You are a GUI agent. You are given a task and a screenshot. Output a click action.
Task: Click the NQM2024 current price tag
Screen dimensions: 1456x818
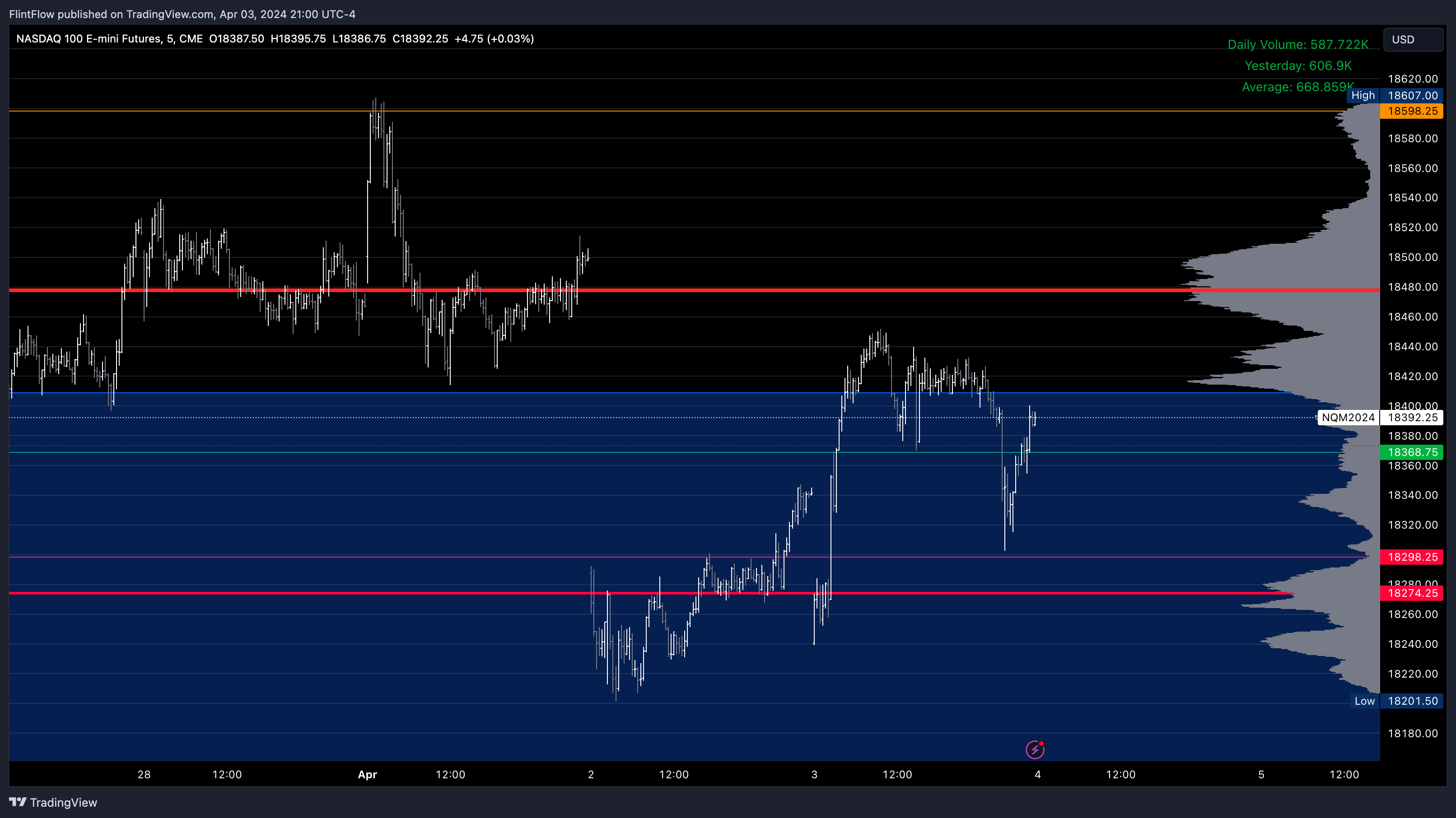pyautogui.click(x=1348, y=418)
